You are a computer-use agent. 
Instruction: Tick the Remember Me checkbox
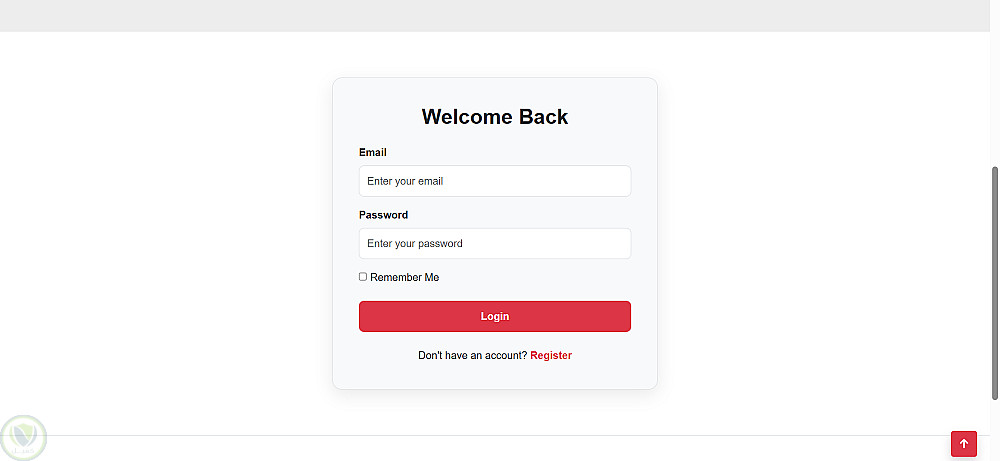tap(363, 277)
